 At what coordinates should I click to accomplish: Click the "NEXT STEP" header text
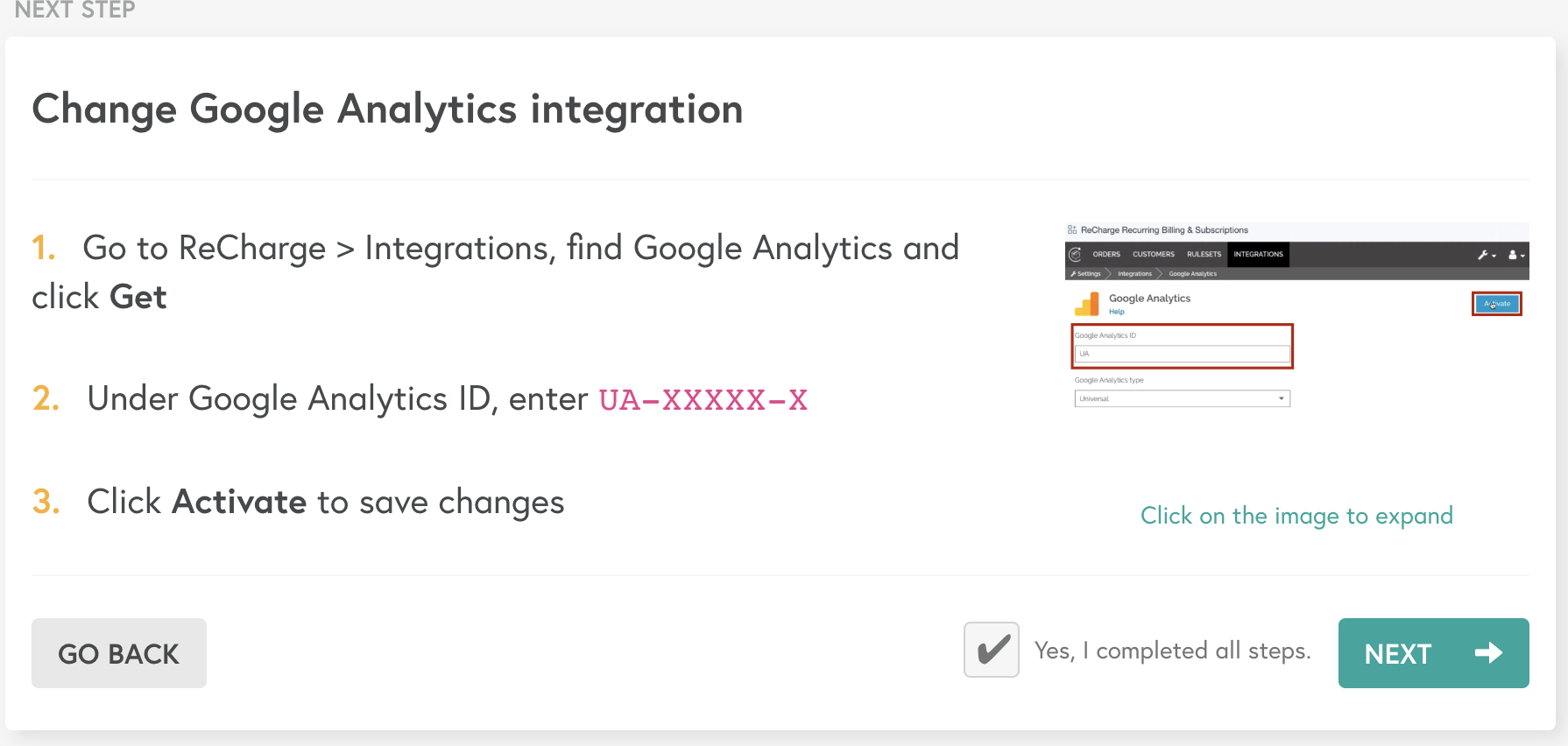pyautogui.click(x=75, y=11)
